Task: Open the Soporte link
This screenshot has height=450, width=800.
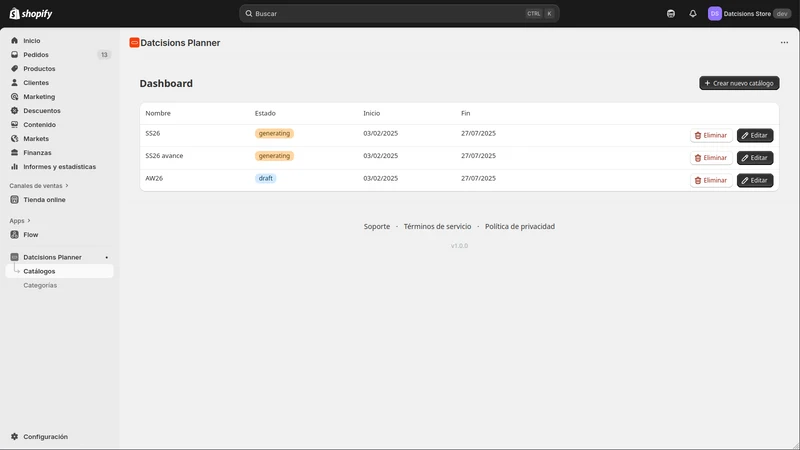Action: point(377,227)
